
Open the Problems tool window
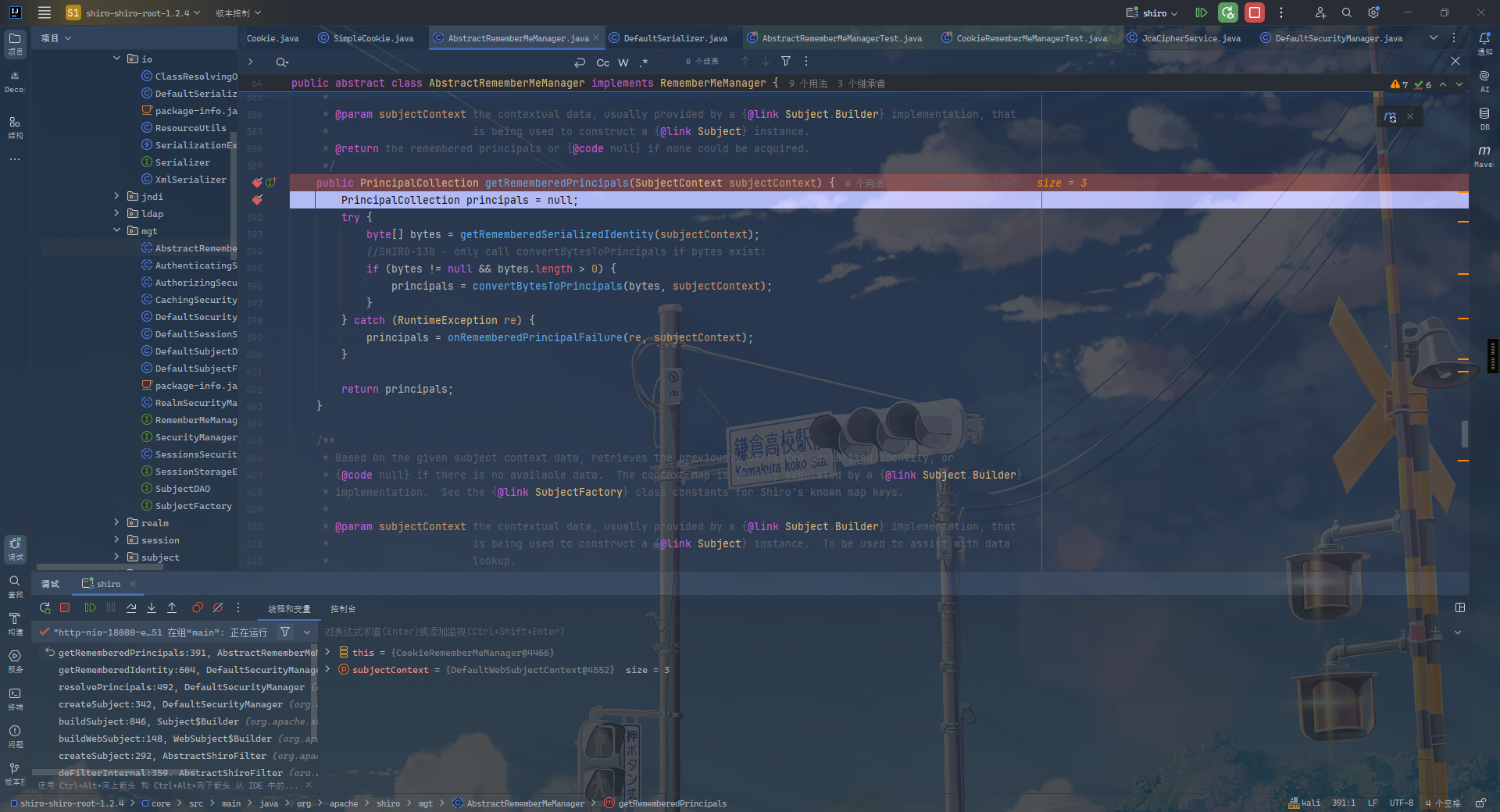[15, 735]
